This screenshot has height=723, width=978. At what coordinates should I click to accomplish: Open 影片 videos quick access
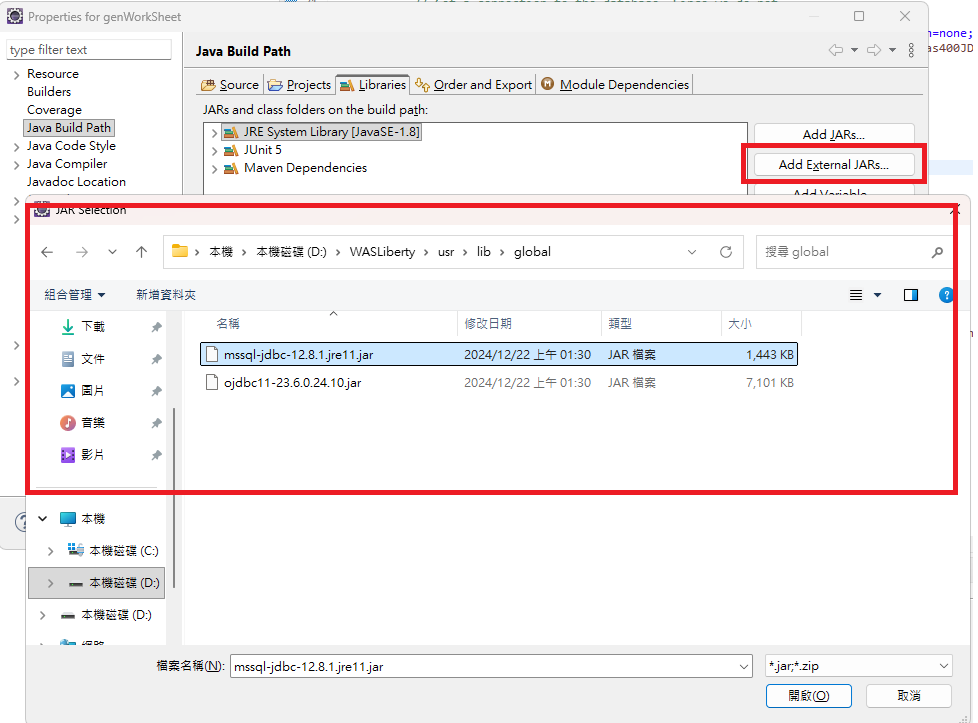[x=93, y=455]
